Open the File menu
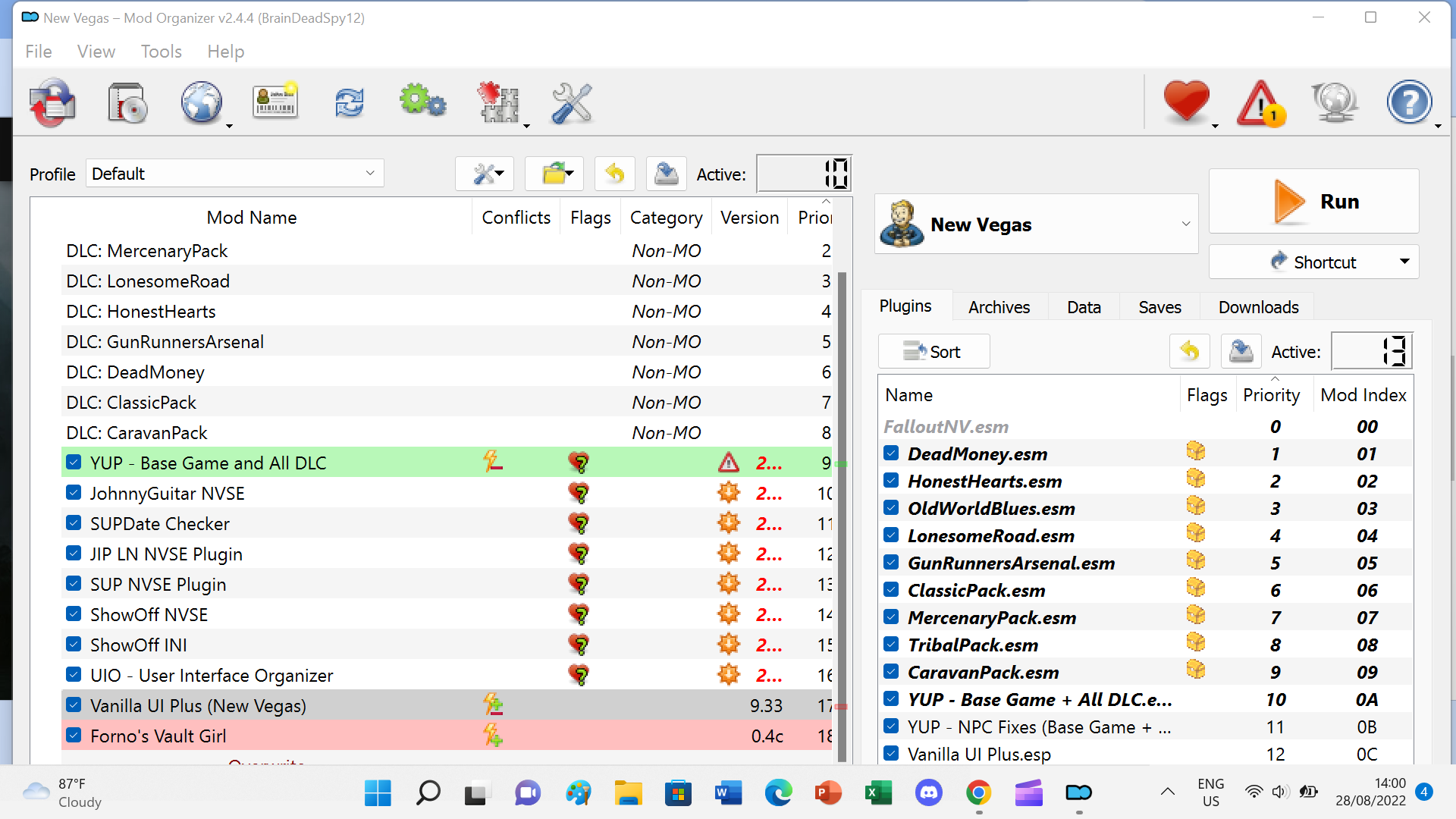1456x819 pixels. pos(39,52)
